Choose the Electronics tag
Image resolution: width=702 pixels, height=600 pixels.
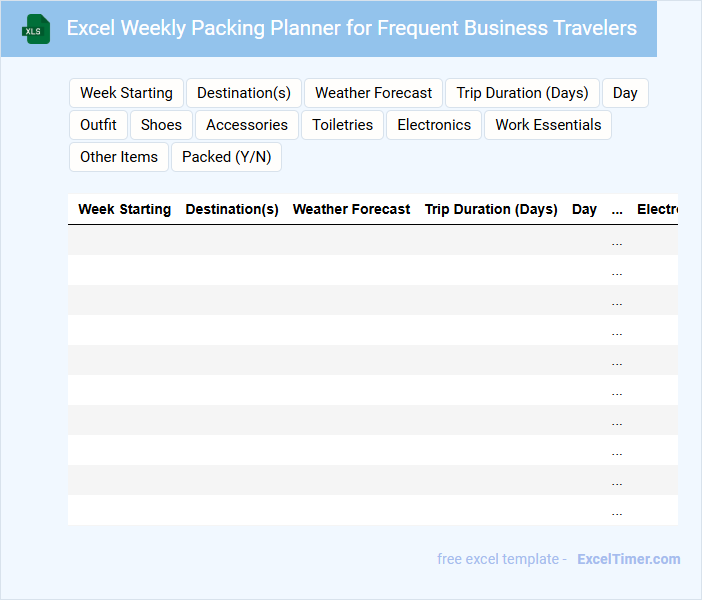pyautogui.click(x=434, y=125)
